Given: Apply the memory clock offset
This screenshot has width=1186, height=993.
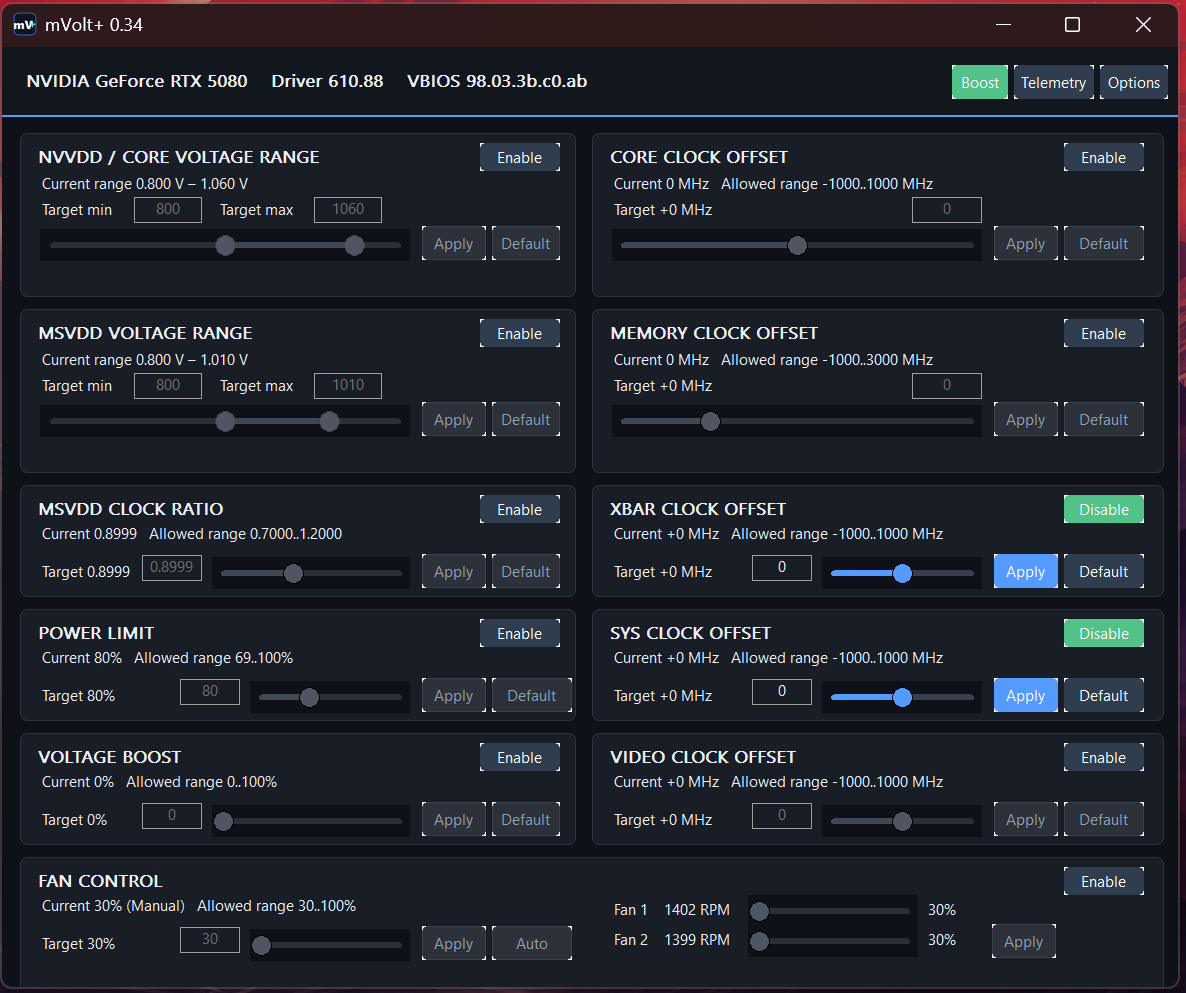Looking at the screenshot, I should pyautogui.click(x=1026, y=420).
